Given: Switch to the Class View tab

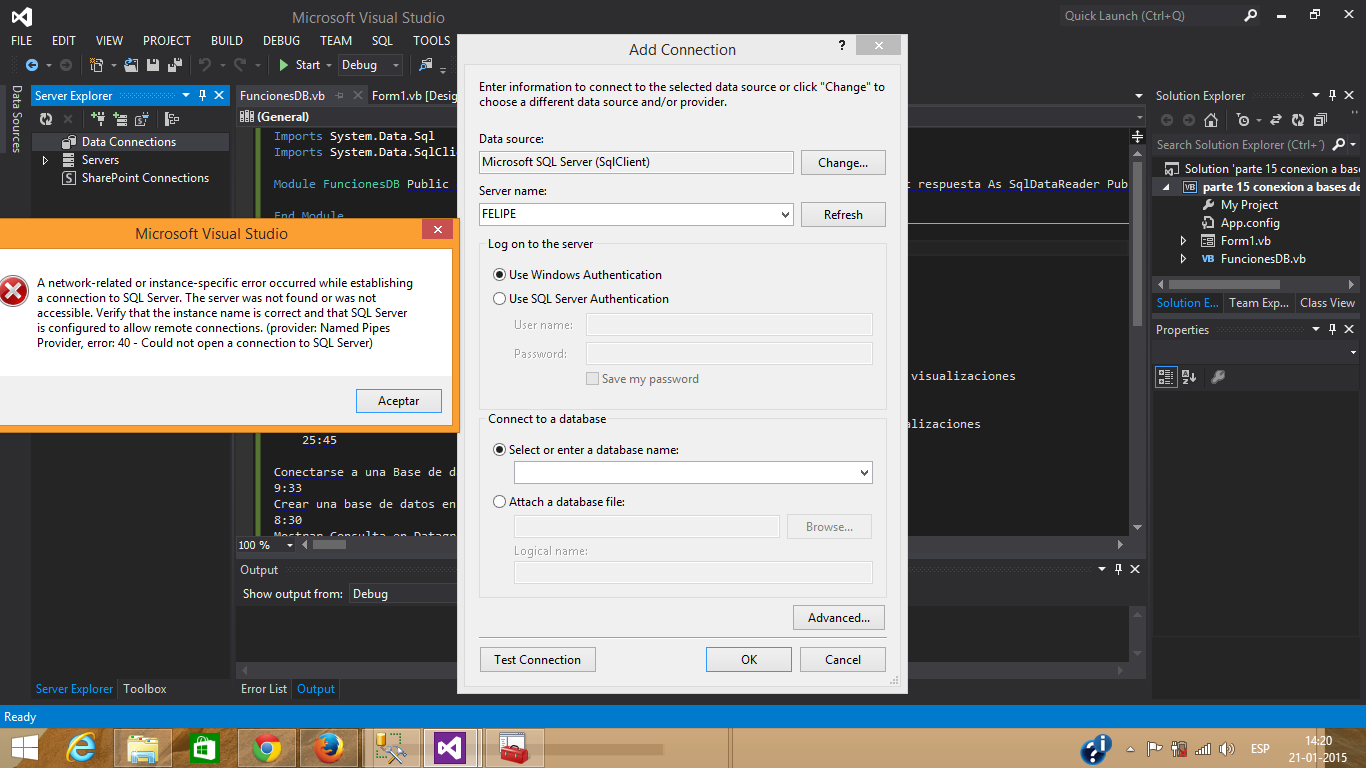Looking at the screenshot, I should (x=1327, y=303).
